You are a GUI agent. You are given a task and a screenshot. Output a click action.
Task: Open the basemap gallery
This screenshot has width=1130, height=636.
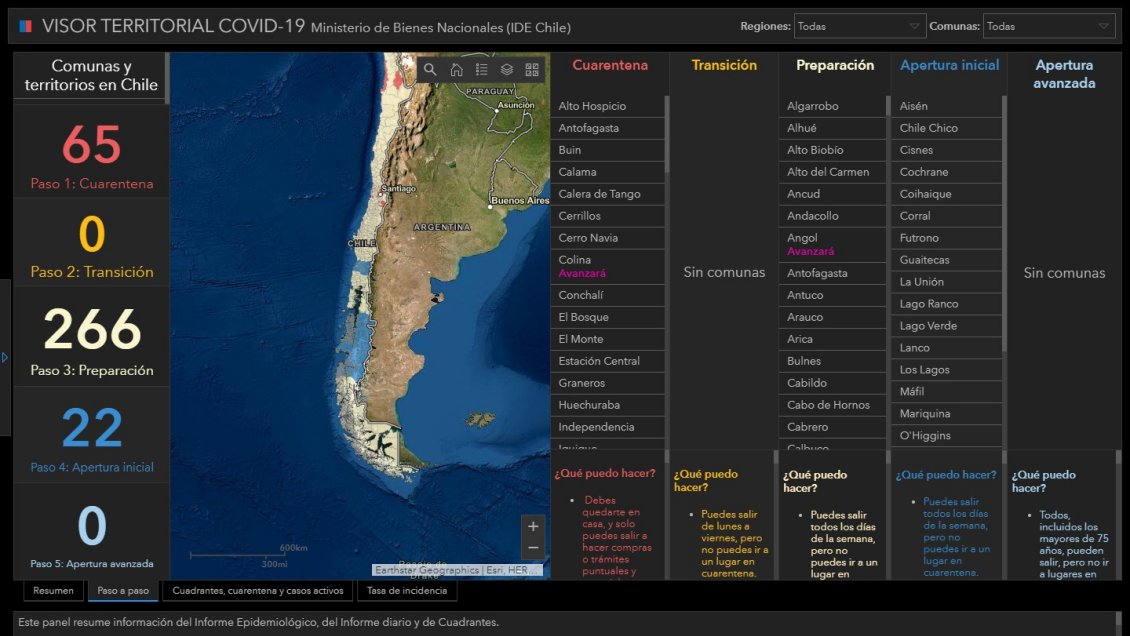tap(532, 70)
